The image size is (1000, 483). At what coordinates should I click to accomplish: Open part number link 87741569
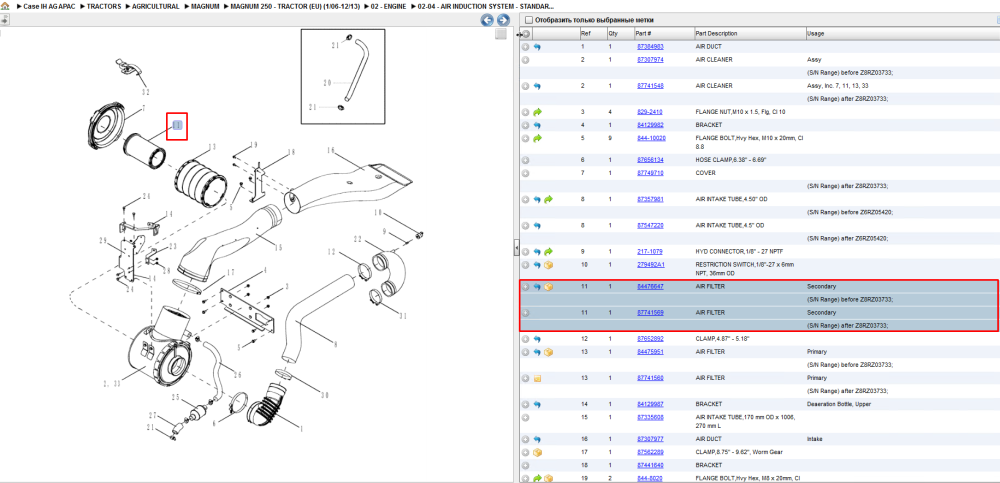650,313
